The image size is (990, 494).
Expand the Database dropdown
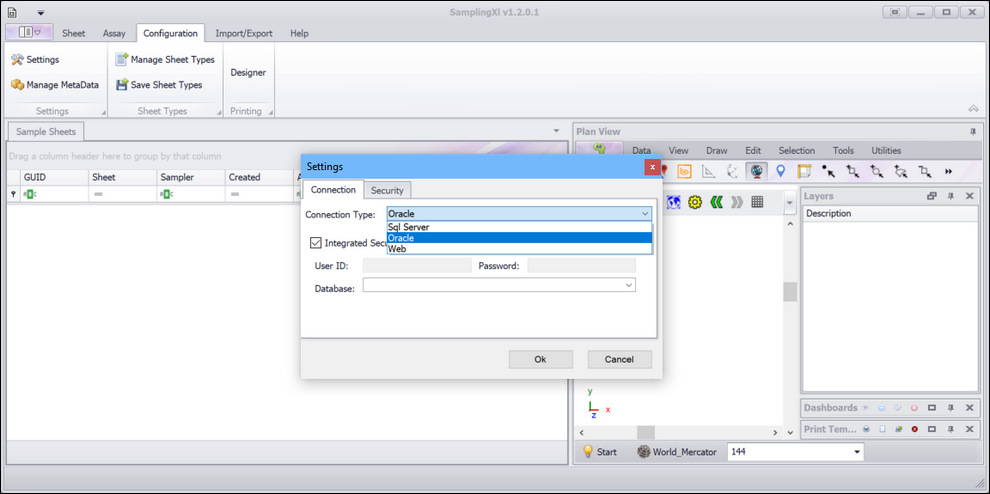(629, 285)
